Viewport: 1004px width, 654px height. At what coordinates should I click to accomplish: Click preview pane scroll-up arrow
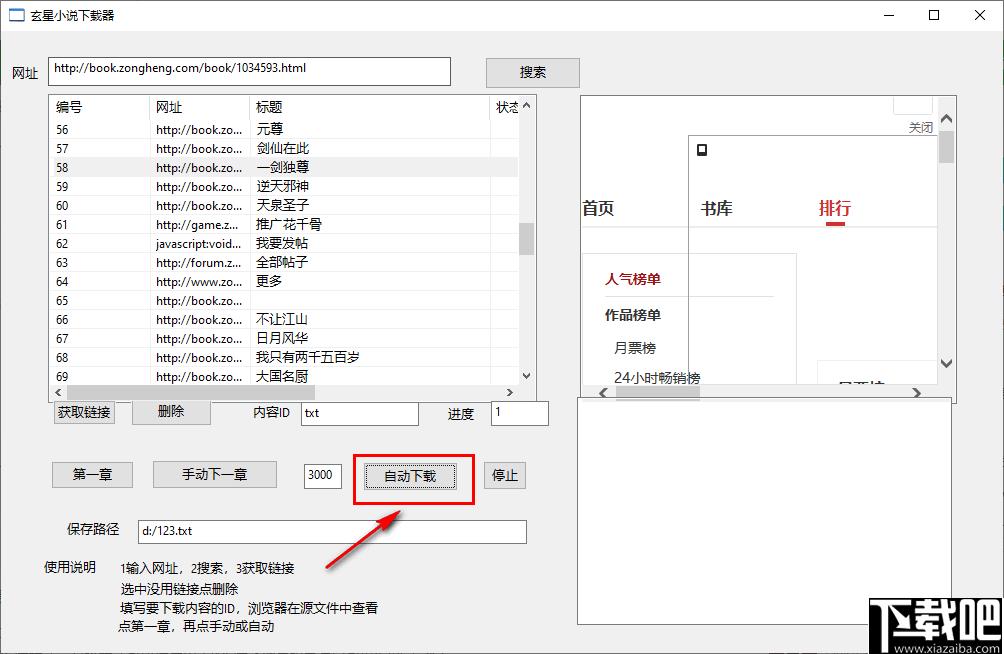coord(946,119)
